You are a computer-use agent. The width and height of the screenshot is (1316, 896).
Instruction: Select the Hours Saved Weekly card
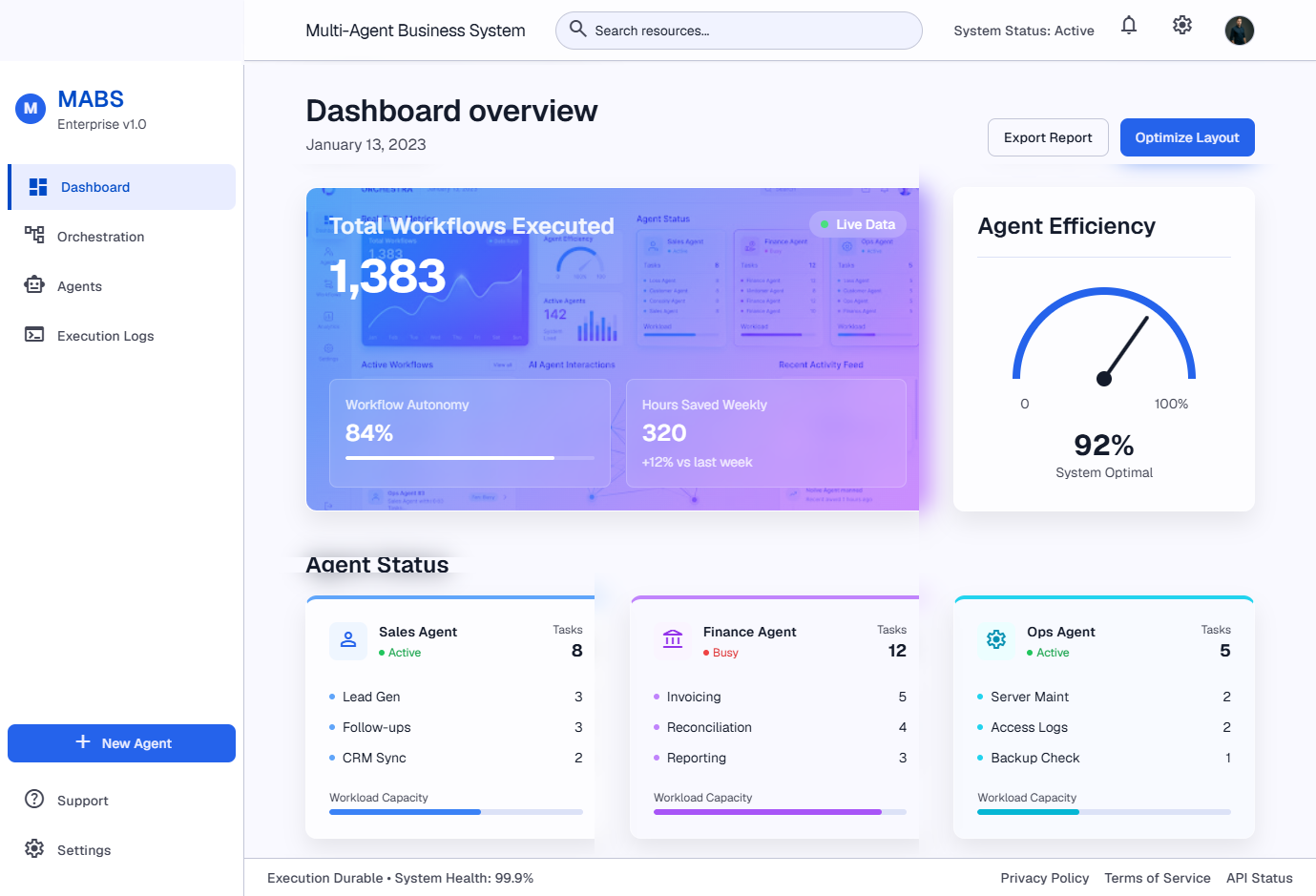coord(766,433)
